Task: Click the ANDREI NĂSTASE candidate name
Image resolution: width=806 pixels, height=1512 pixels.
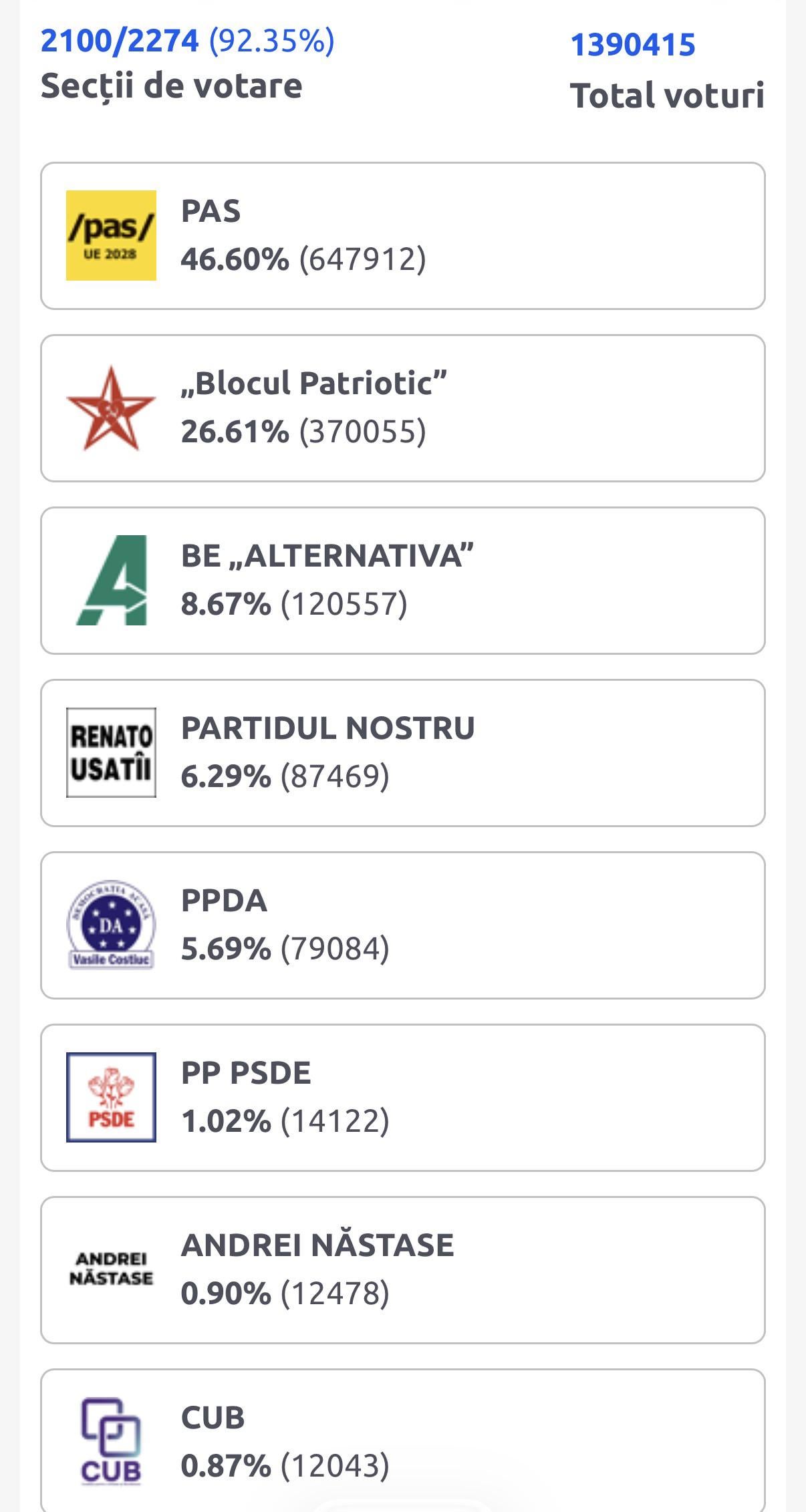Action: [317, 1244]
